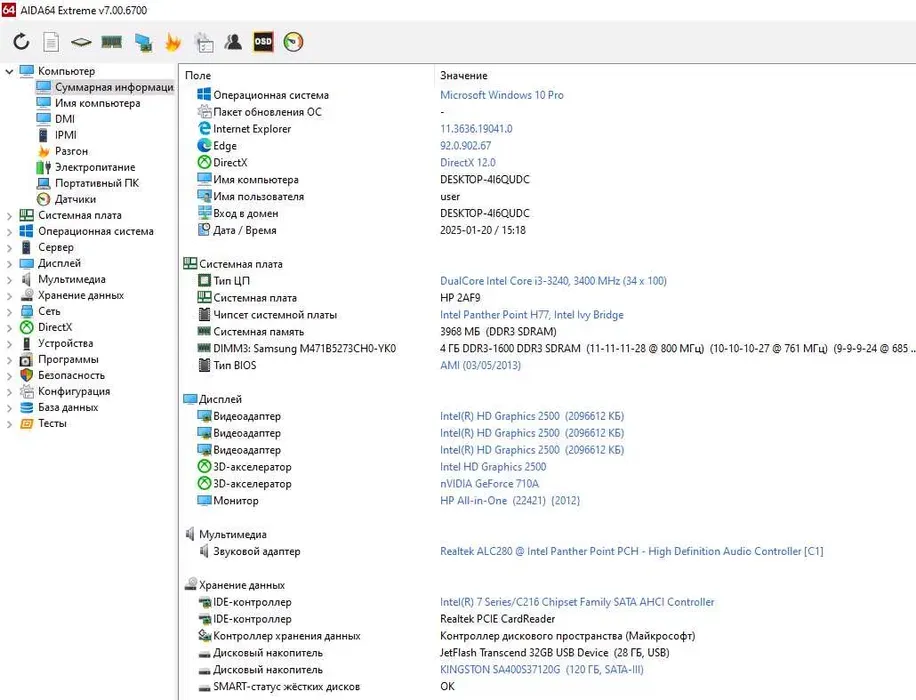Click the user silhouette toolbar icon
The image size is (916, 700).
click(x=233, y=41)
